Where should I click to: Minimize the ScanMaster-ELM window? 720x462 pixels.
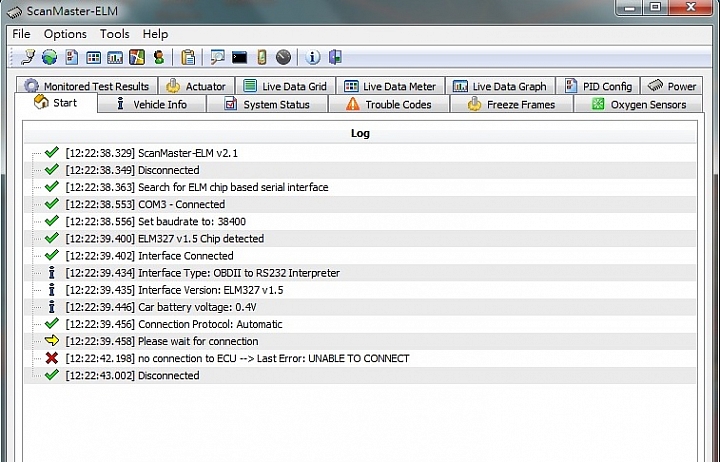coord(630,7)
